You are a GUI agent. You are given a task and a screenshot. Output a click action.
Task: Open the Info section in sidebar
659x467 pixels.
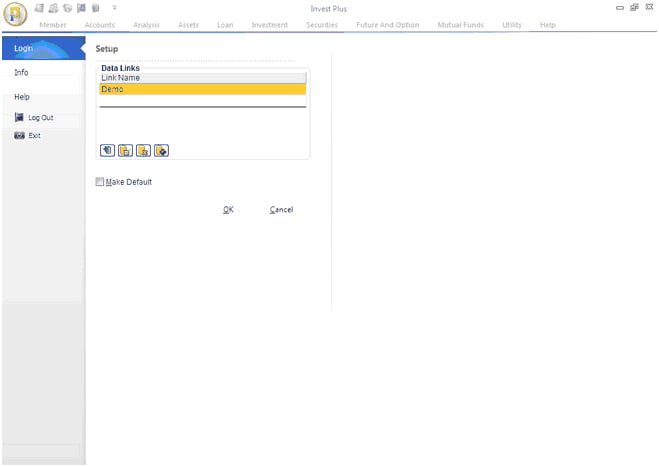(22, 73)
